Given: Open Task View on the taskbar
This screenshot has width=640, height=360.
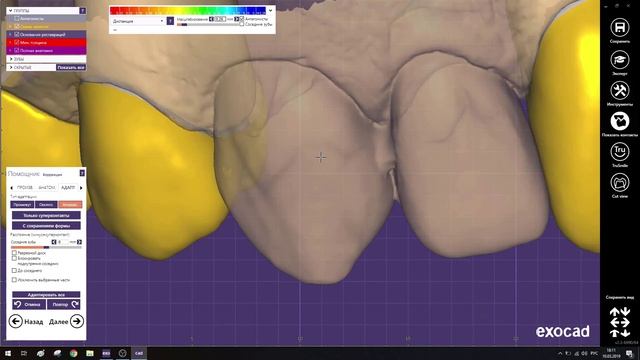Looking at the screenshot, I should pyautogui.click(x=24, y=353).
